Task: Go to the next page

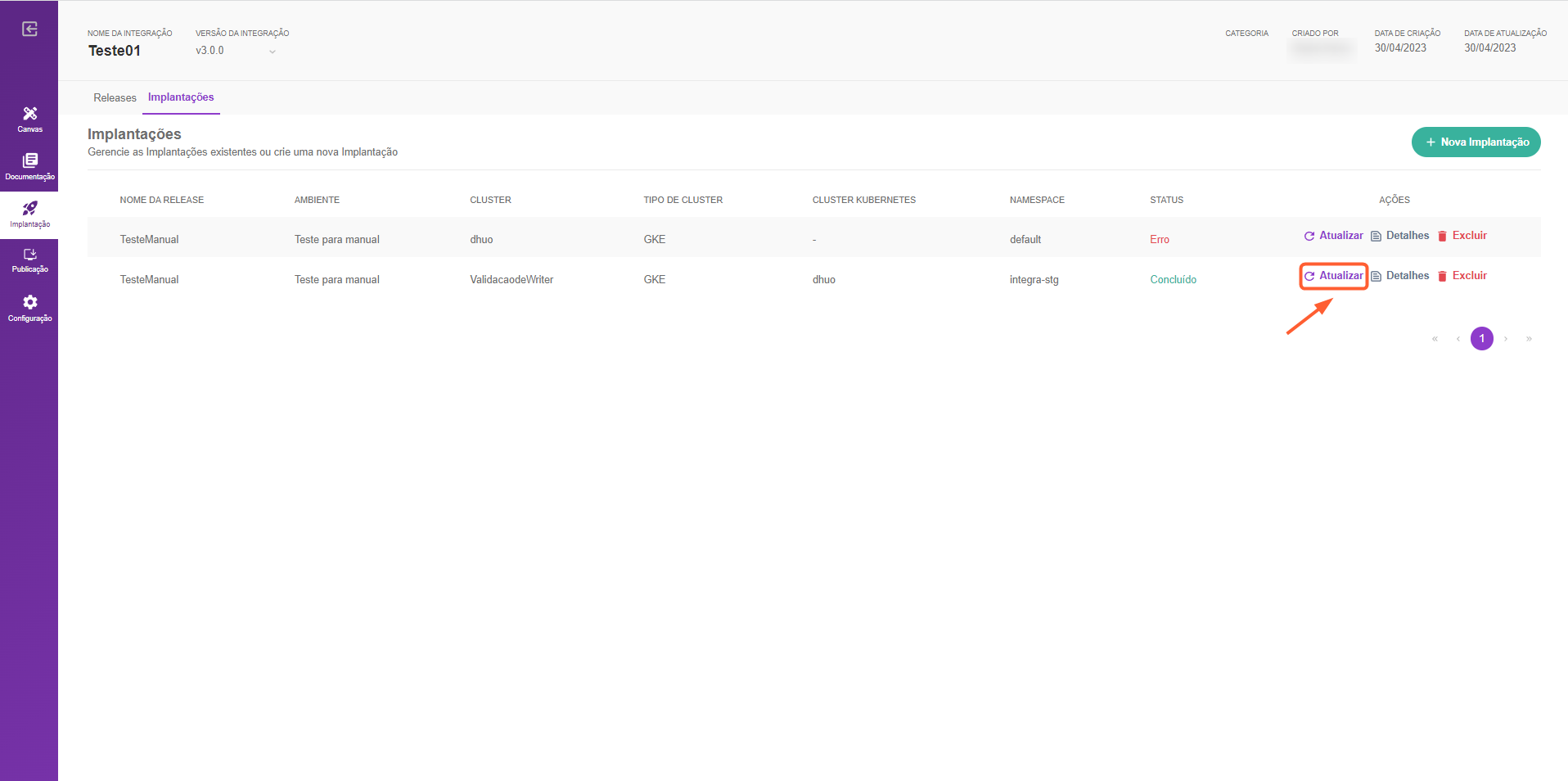Action: tap(1505, 338)
